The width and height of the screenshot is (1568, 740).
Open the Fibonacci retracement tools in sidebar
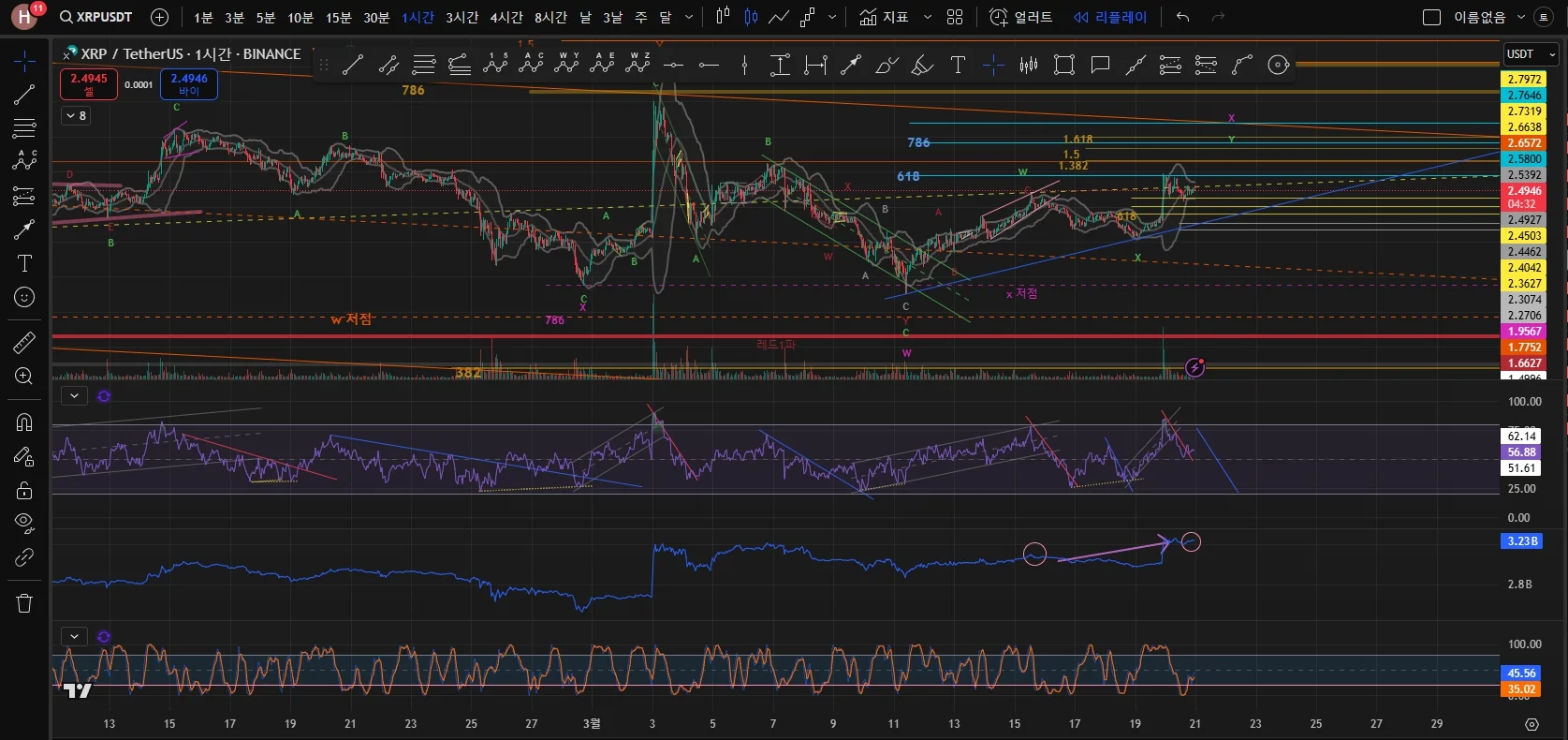(x=24, y=127)
